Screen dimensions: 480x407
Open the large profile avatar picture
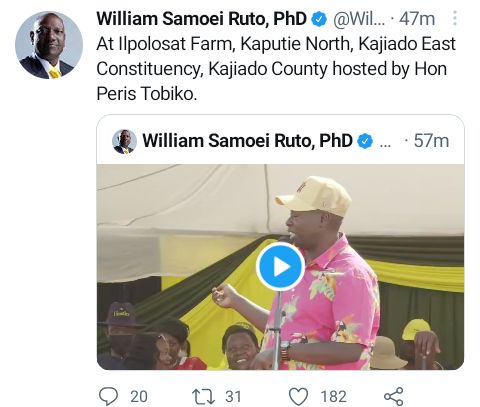49,45
